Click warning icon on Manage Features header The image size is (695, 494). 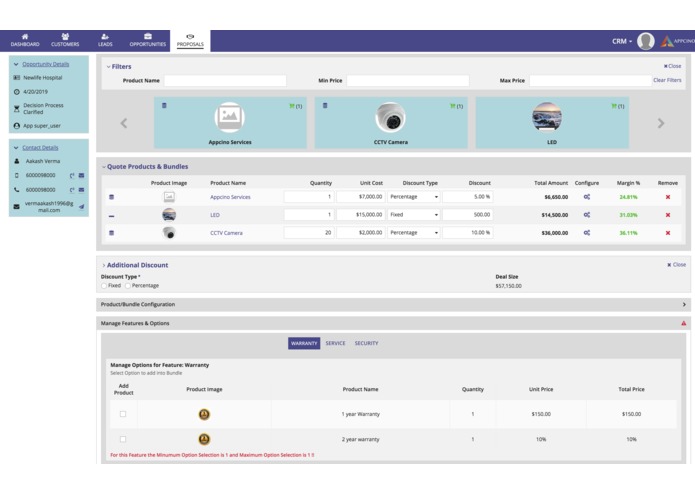(683, 323)
